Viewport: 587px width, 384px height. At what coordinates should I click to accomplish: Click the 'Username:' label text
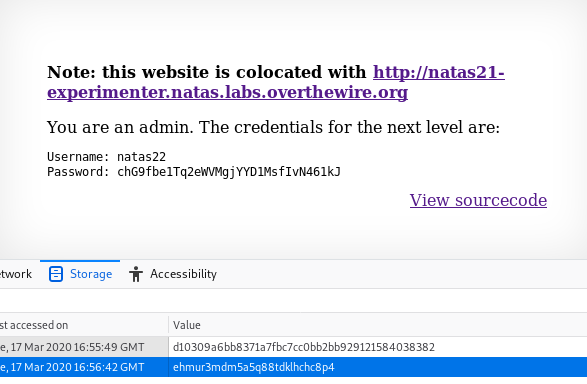tap(78, 156)
